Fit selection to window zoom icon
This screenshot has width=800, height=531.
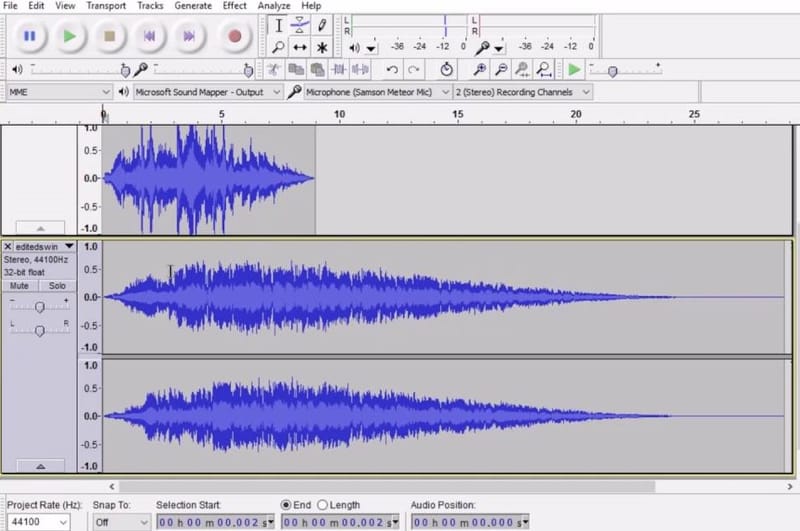pyautogui.click(x=522, y=69)
